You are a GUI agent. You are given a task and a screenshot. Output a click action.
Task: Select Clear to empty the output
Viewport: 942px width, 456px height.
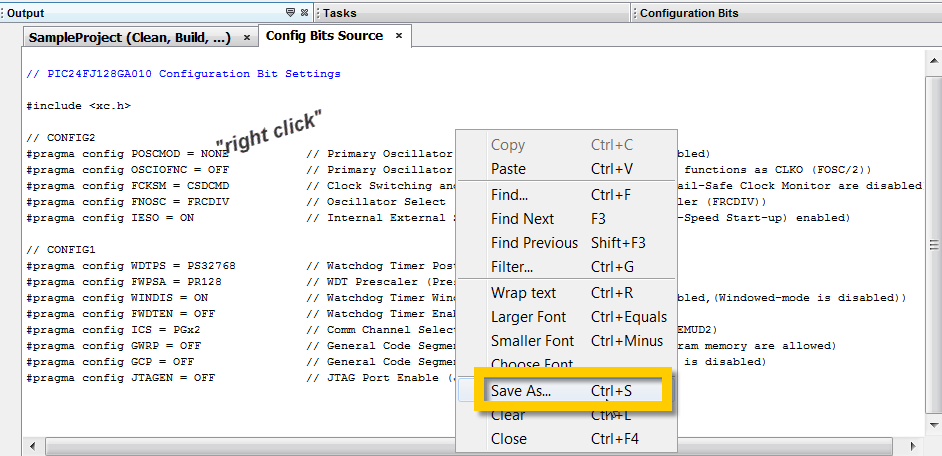(x=508, y=415)
